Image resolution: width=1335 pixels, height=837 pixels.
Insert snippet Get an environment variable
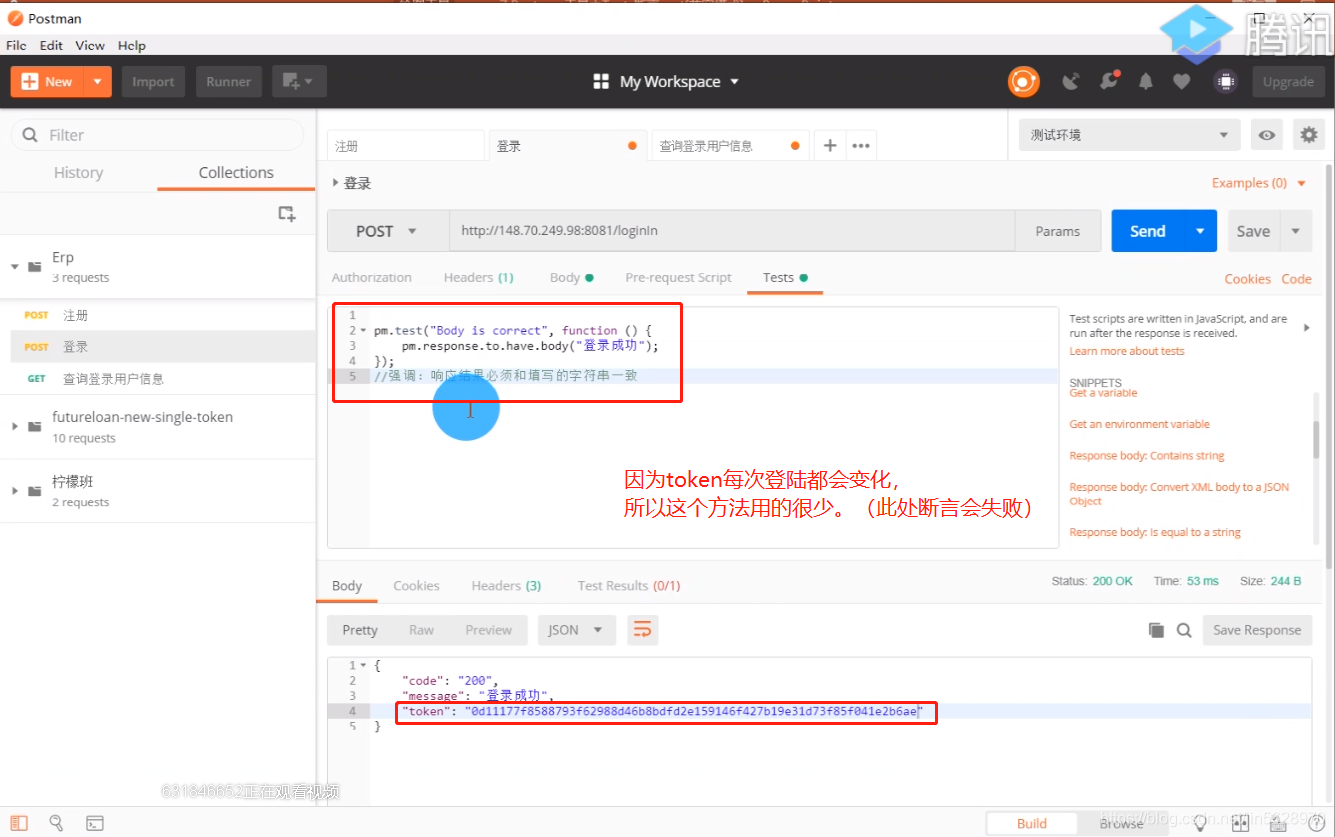click(1140, 424)
